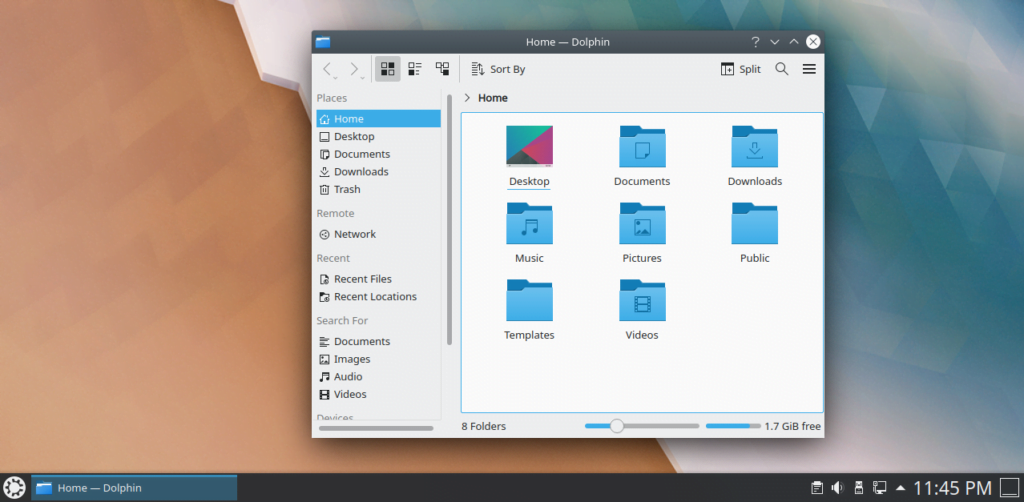Screen dimensions: 1024x502
Task: Switch to Icons view mode
Action: [x=387, y=69]
